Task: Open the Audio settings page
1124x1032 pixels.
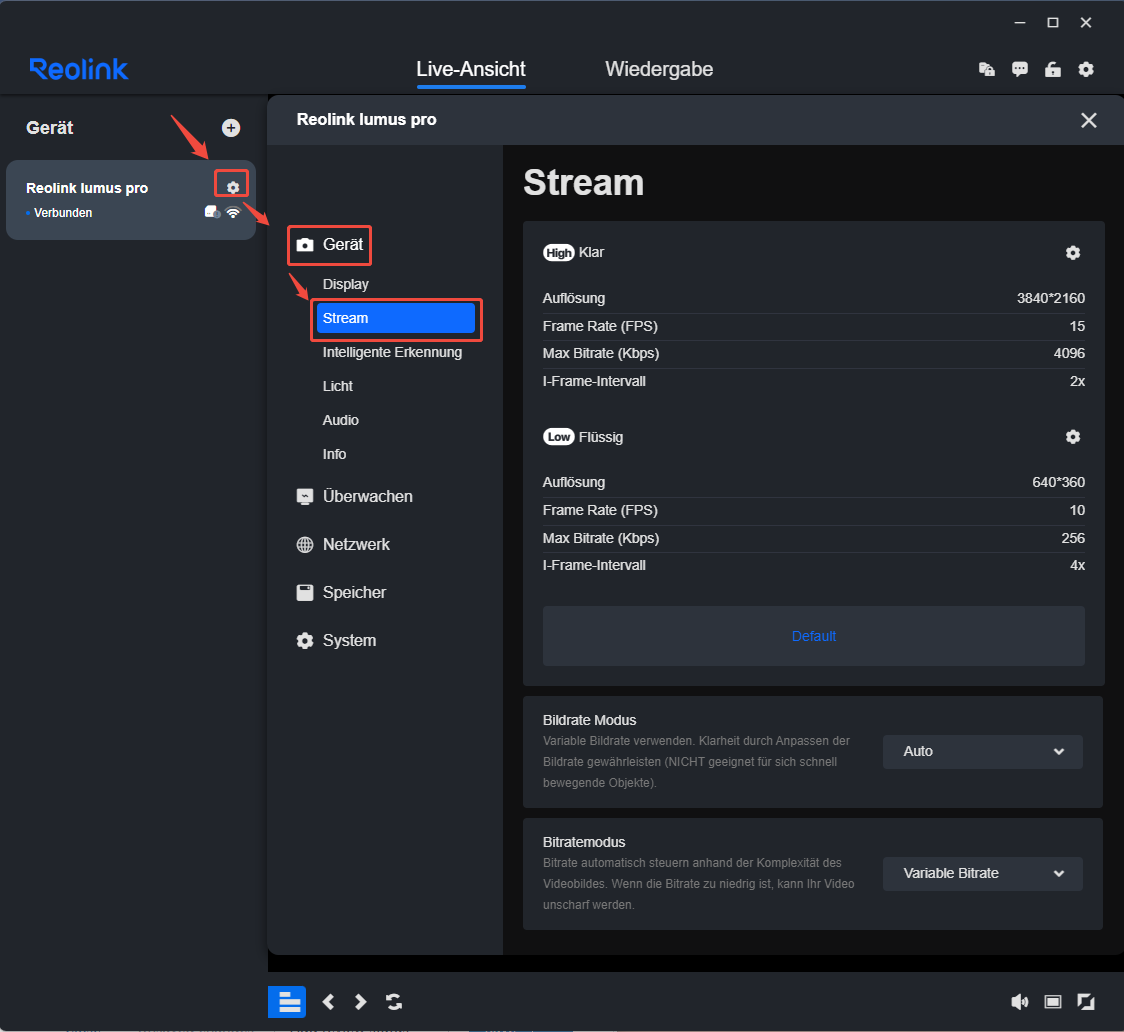Action: (x=340, y=421)
